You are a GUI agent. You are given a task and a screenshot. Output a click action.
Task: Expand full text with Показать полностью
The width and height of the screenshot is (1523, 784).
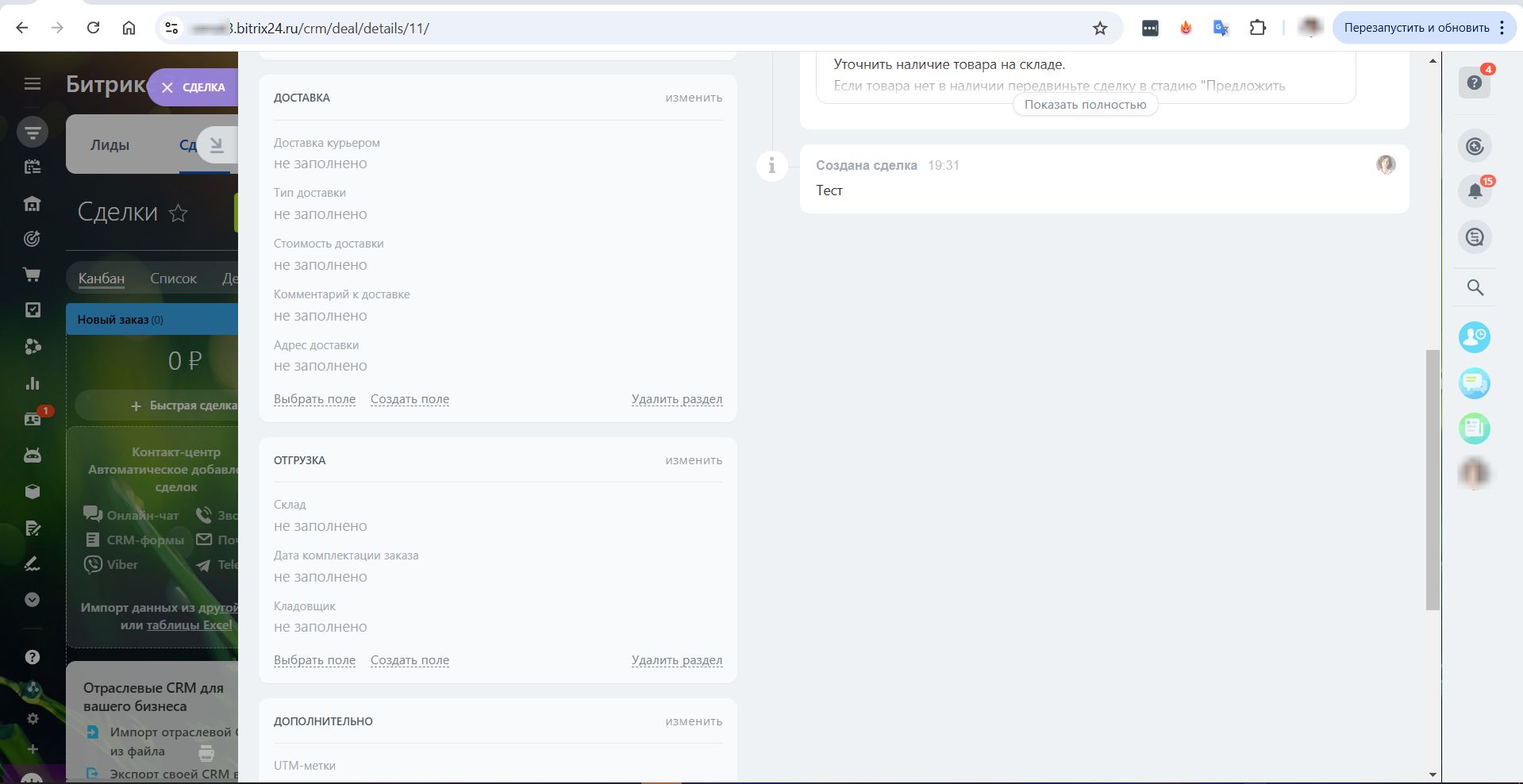point(1085,105)
